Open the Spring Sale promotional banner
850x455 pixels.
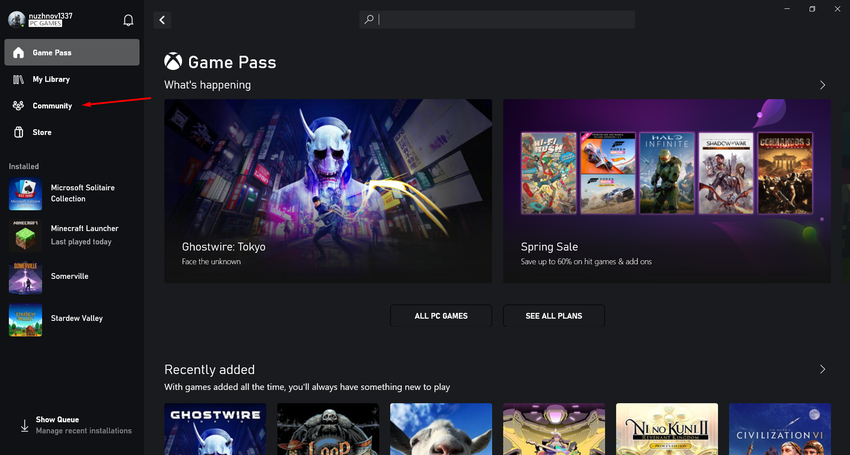tap(665, 190)
